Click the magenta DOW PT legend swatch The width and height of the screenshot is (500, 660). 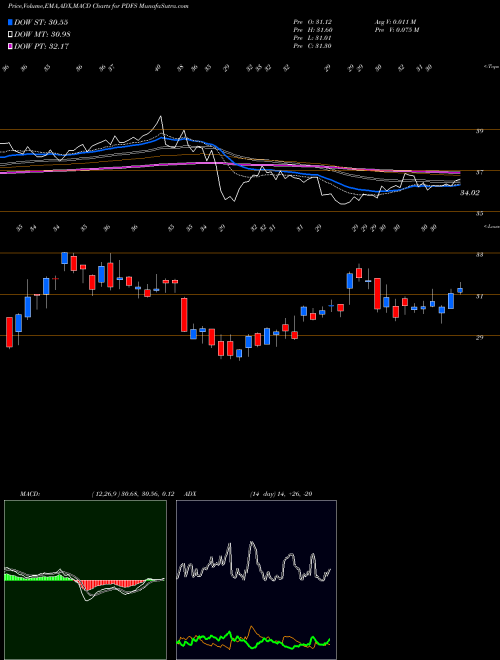point(10,46)
